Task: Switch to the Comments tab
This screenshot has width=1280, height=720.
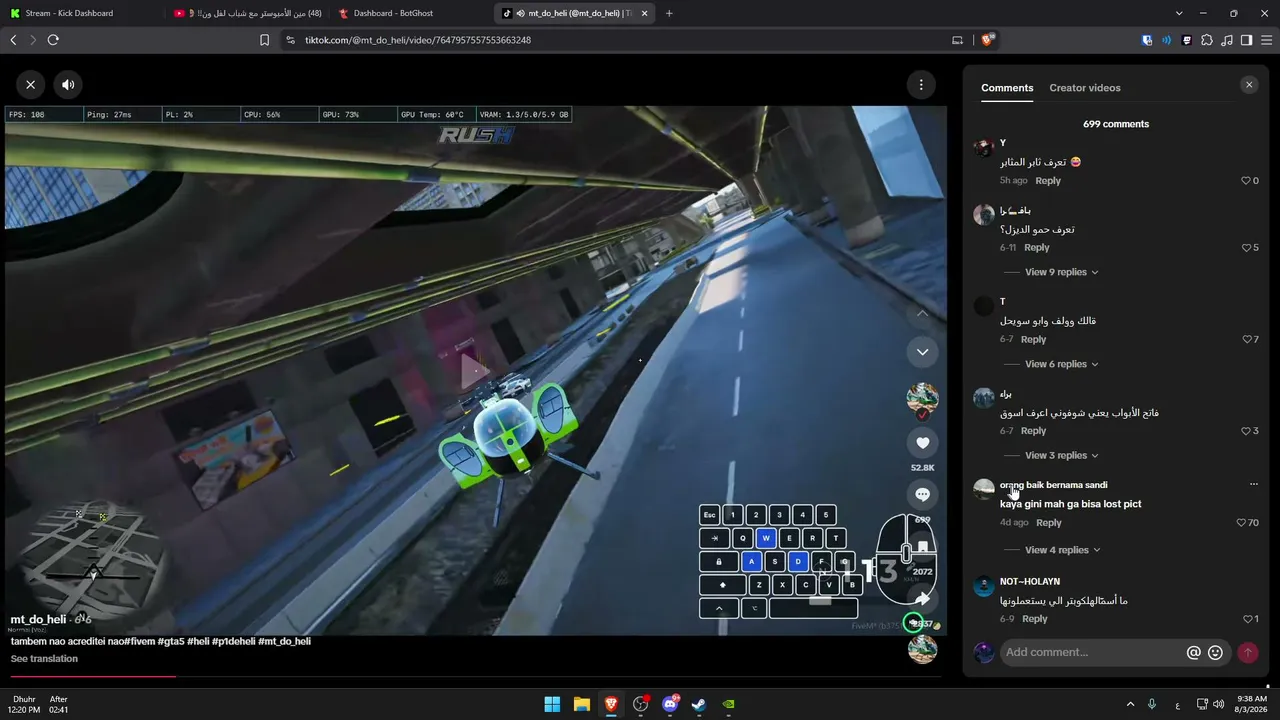Action: pos(1007,88)
